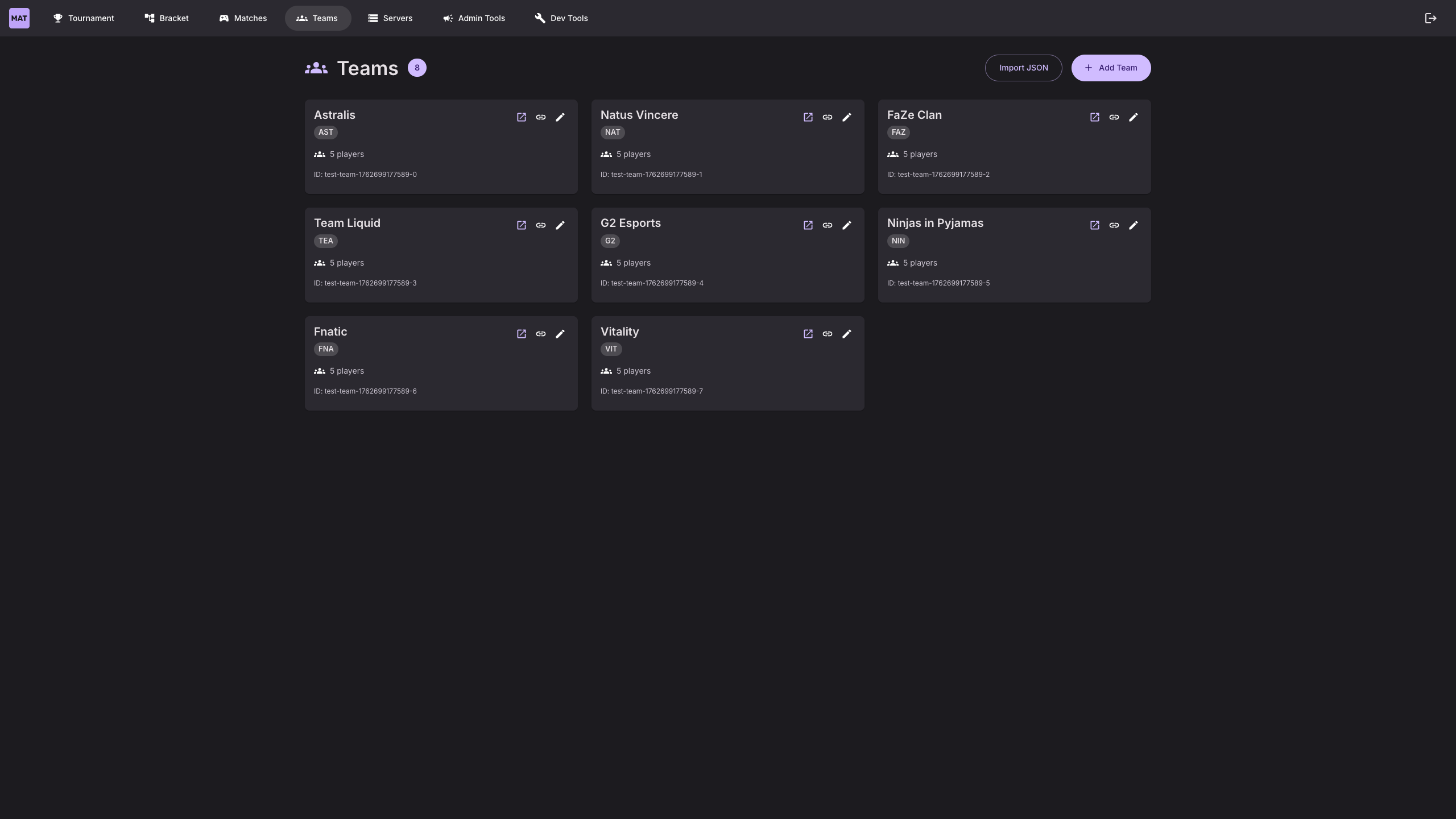Image resolution: width=1456 pixels, height=819 pixels.
Task: Go to the Tournament tab
Action: 84,18
